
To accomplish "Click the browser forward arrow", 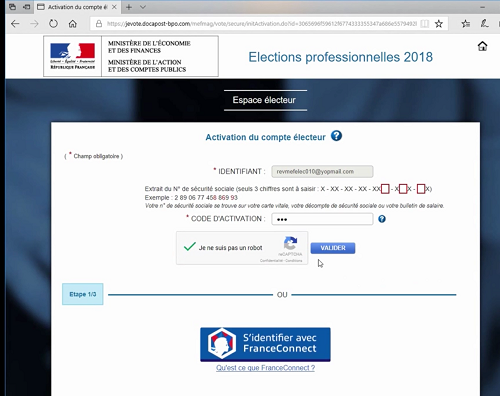I will point(34,24).
